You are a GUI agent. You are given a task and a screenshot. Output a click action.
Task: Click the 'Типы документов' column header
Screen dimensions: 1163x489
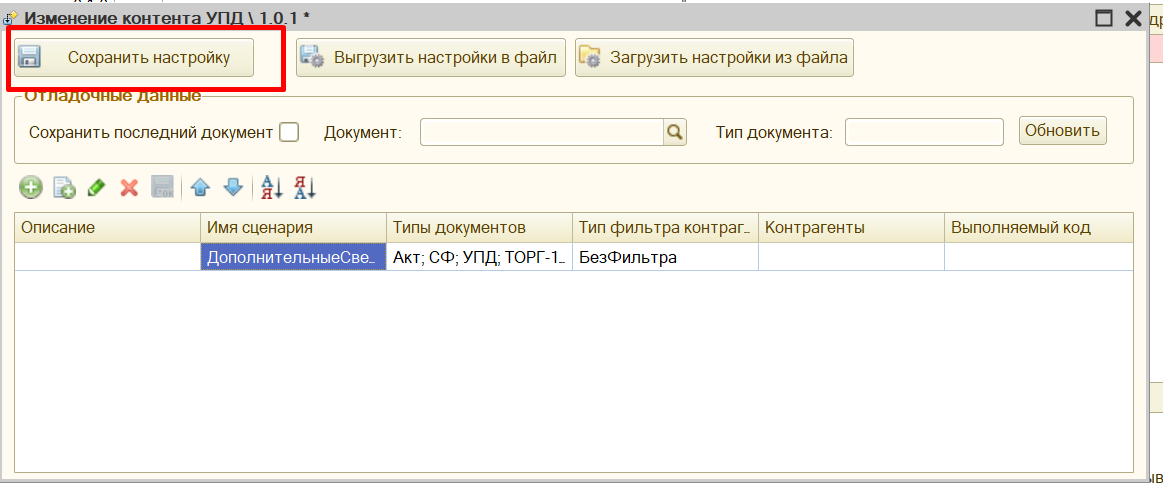[x=478, y=227]
